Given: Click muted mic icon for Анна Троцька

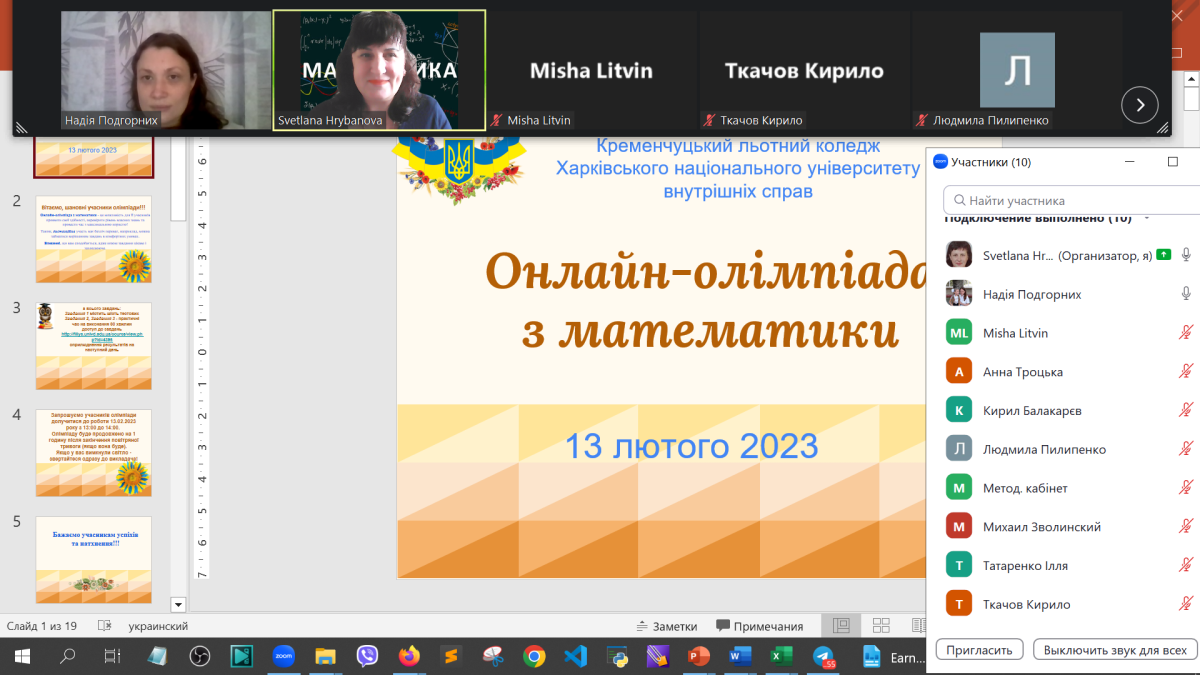Looking at the screenshot, I should [x=1186, y=372].
